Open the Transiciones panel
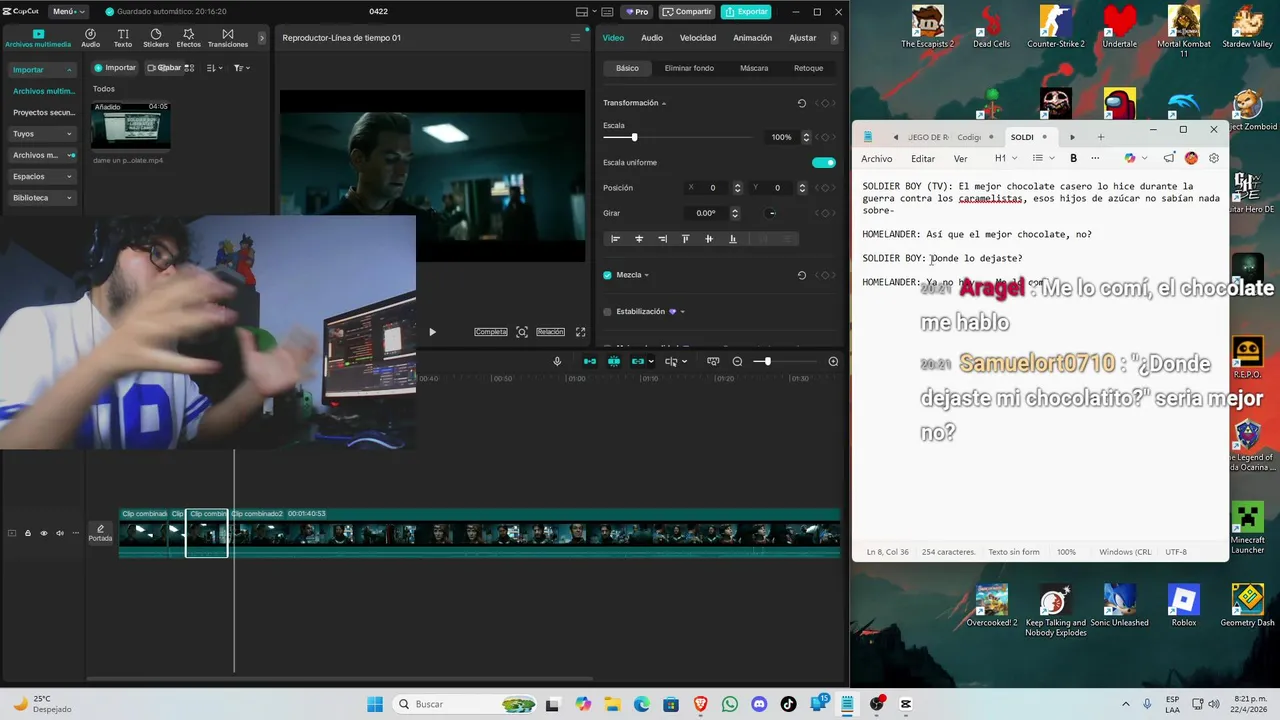The image size is (1280, 720). click(x=228, y=38)
